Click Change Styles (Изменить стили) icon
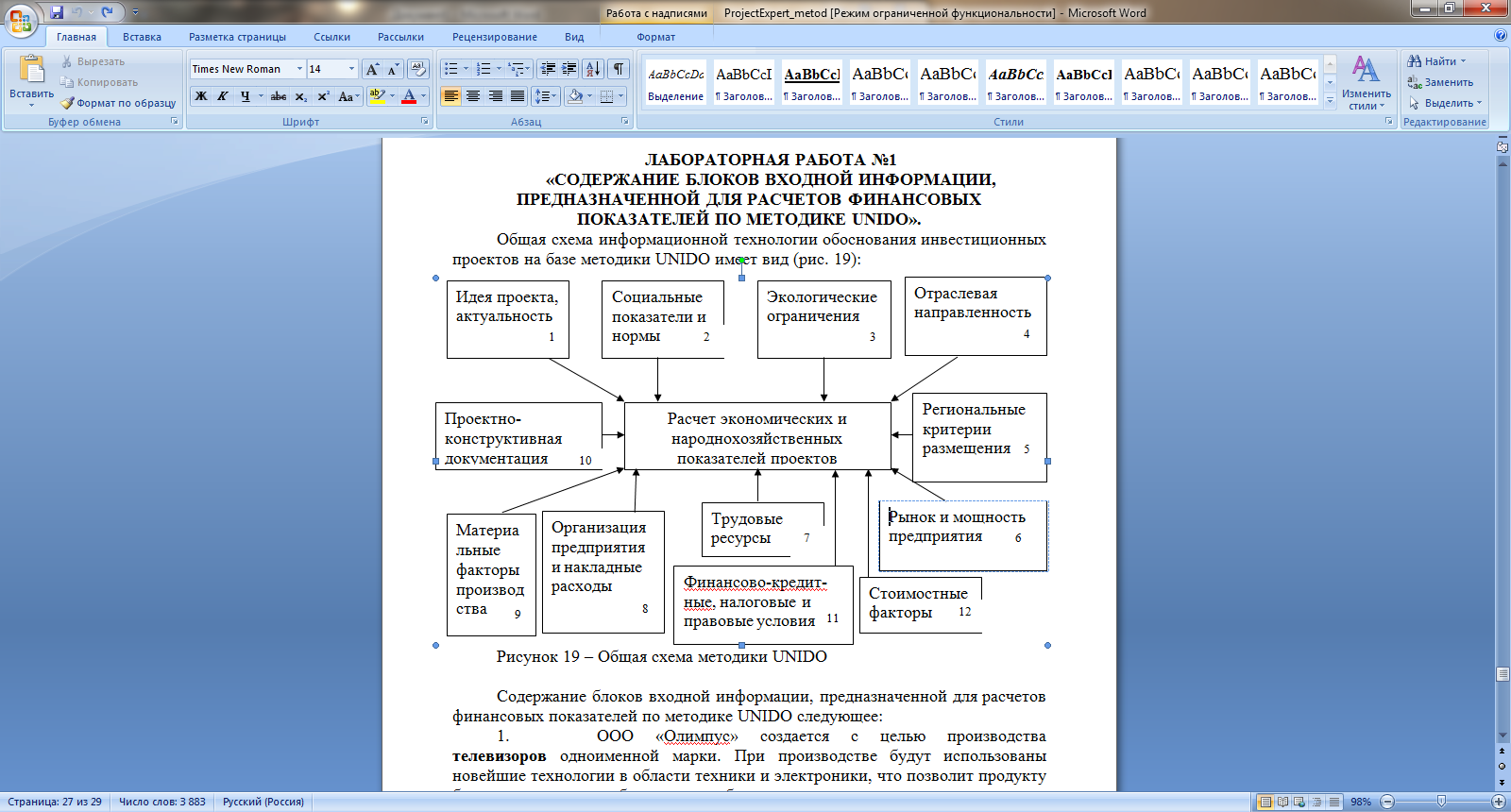The height and width of the screenshot is (812, 1511). pyautogui.click(x=1366, y=69)
